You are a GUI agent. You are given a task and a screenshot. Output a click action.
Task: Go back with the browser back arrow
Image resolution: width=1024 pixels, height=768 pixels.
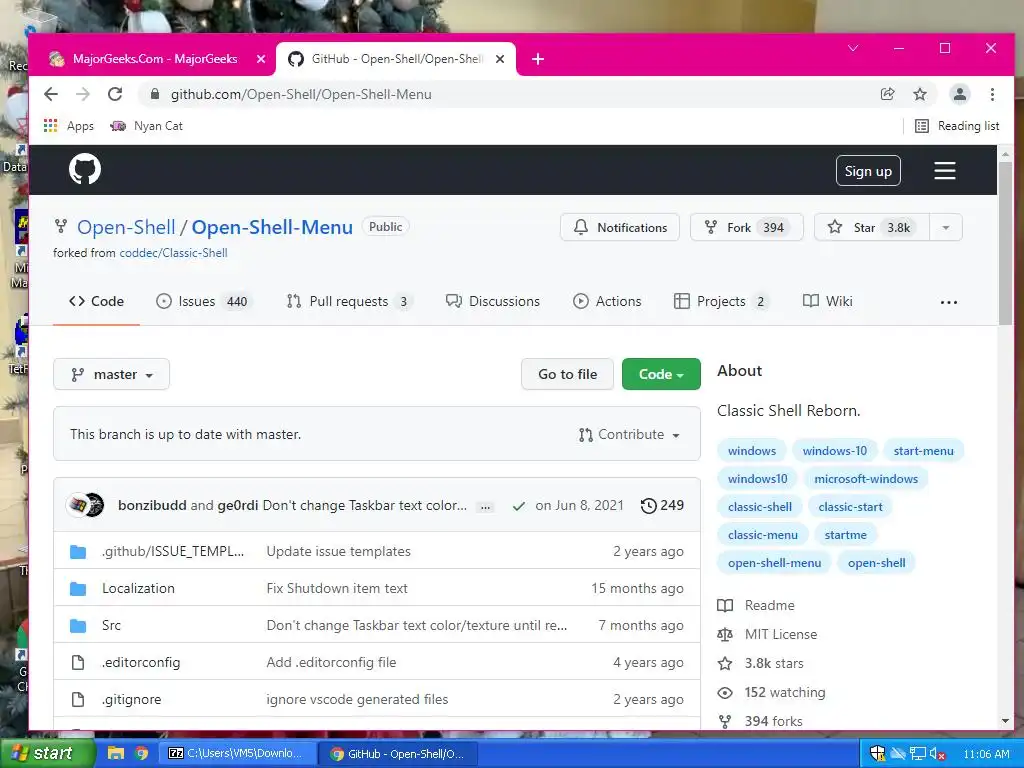[x=51, y=94]
